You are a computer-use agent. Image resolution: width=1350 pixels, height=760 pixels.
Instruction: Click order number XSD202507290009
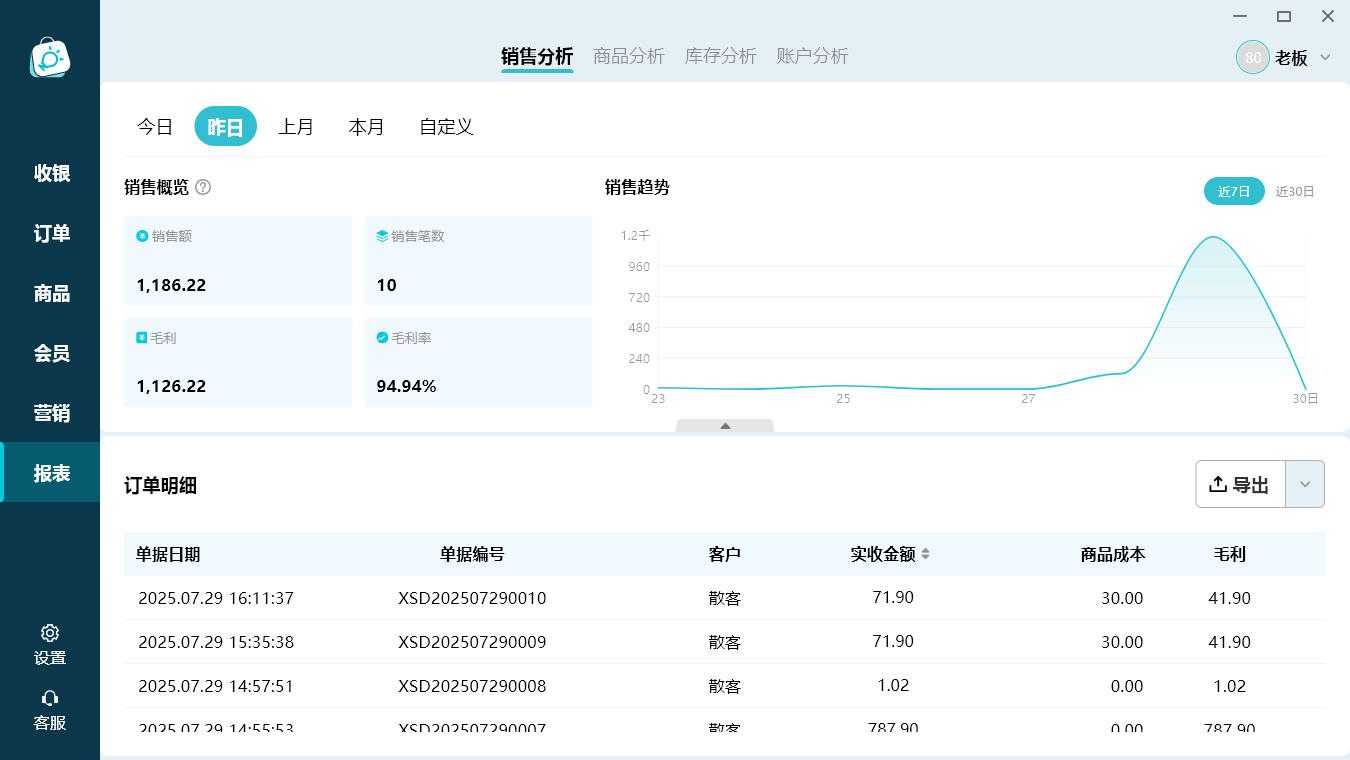click(x=472, y=642)
